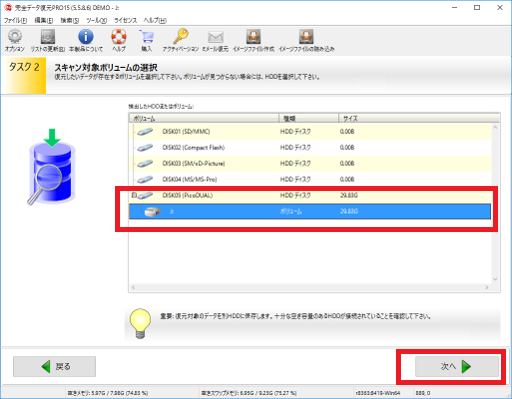Select the row text 'DISK03 (SM/xD-Picture)'

194,164
